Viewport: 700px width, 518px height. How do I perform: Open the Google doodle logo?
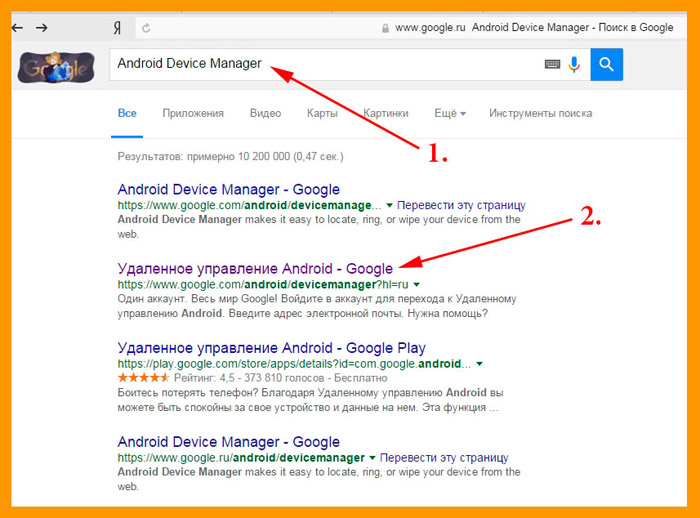click(56, 67)
